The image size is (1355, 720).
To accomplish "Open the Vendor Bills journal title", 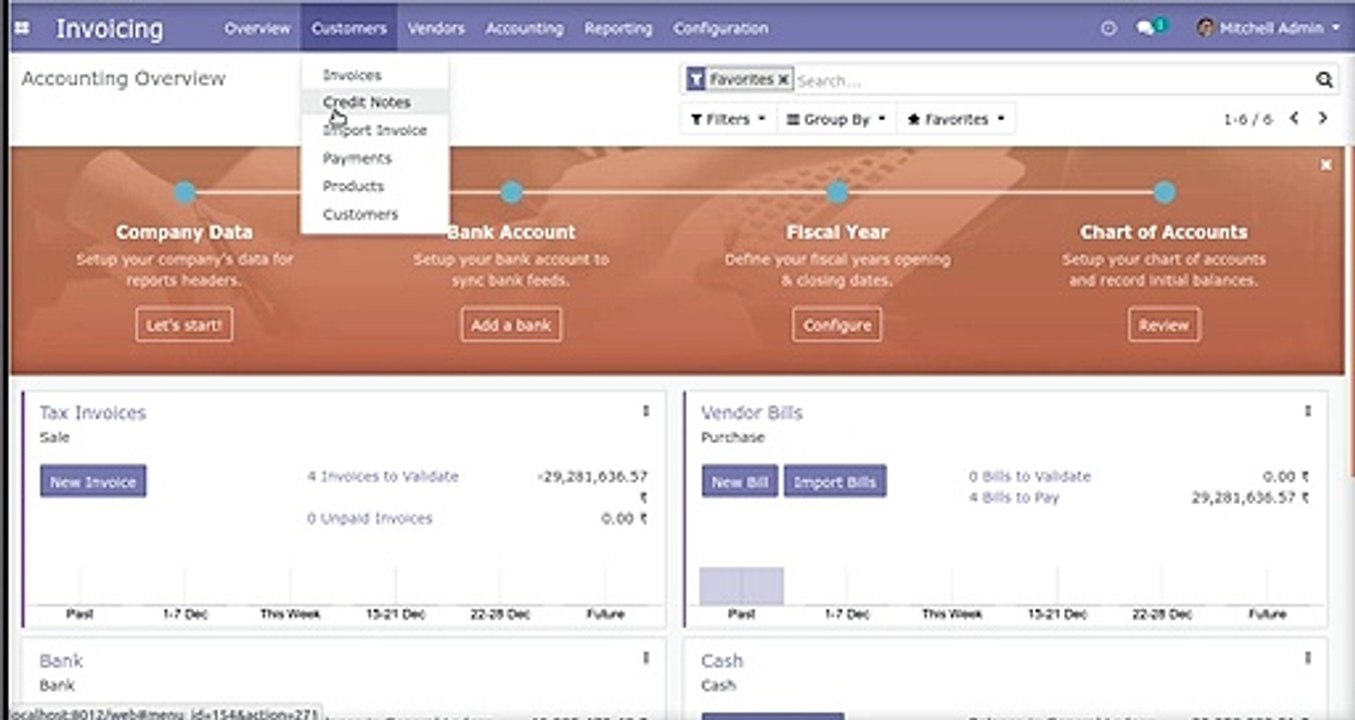I will (x=752, y=412).
